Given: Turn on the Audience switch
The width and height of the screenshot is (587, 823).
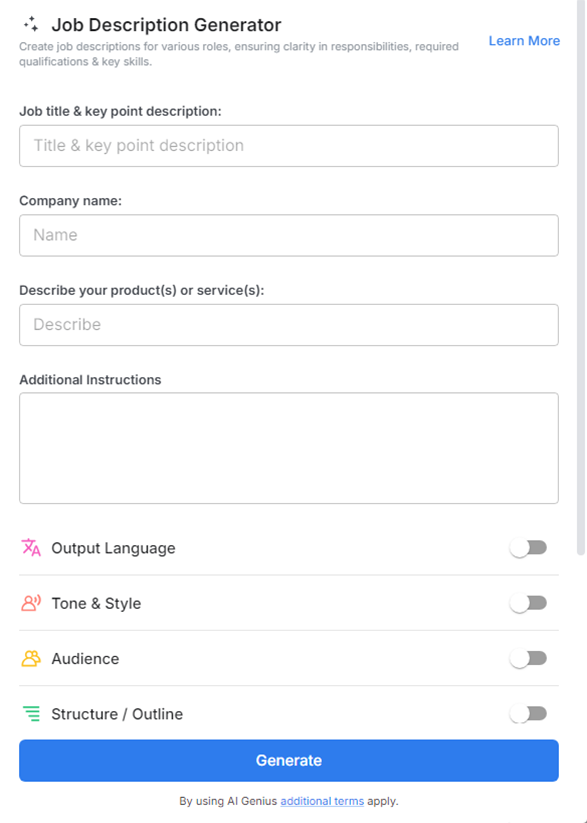Looking at the screenshot, I should (x=528, y=658).
